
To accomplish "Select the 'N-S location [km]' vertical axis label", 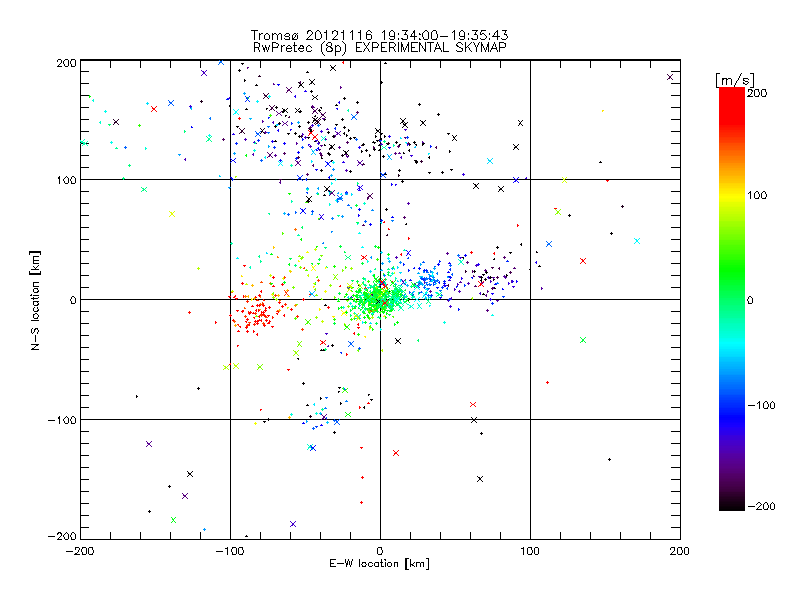I will point(35,300).
